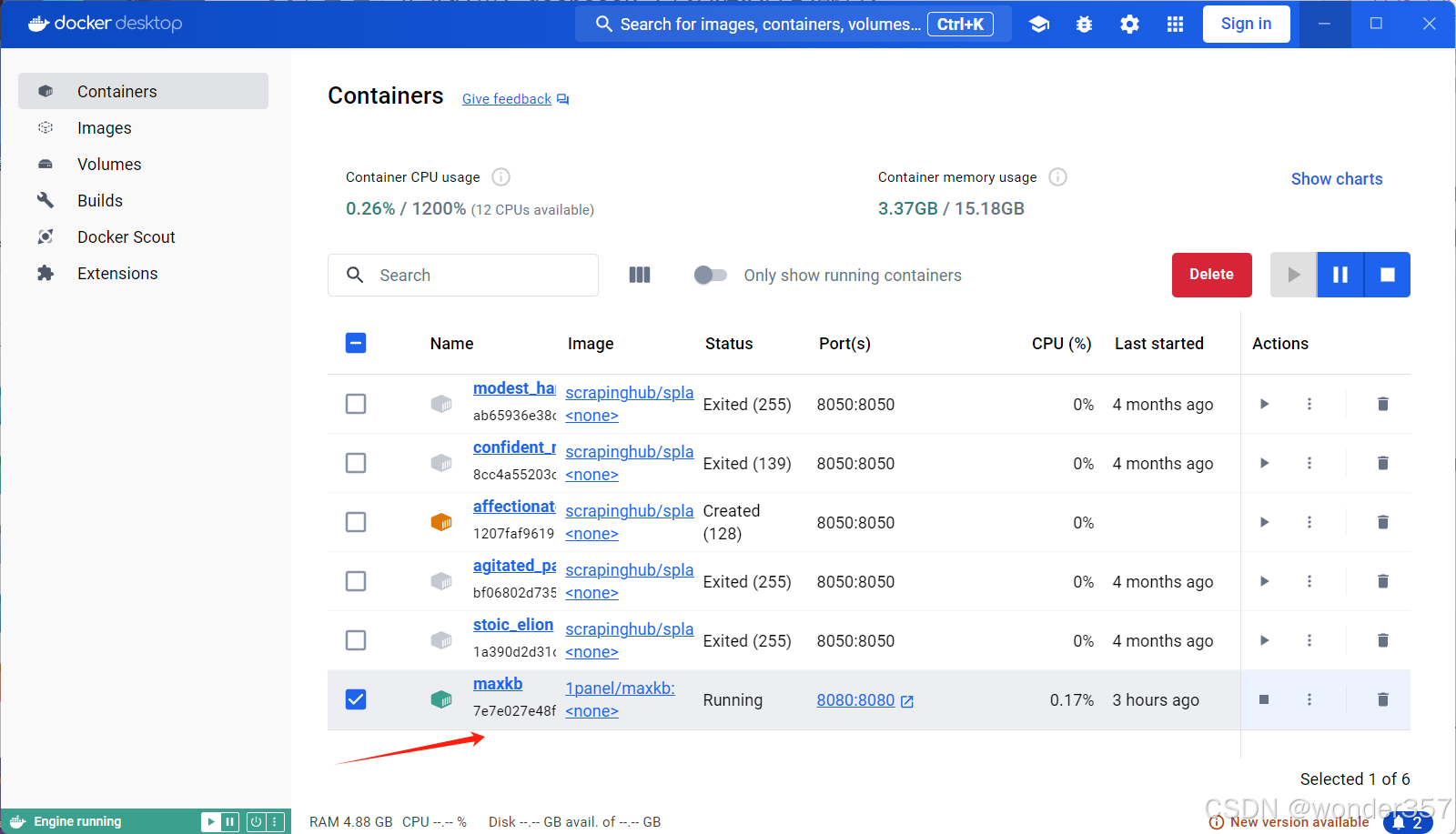Click the Give feedback link

click(515, 99)
